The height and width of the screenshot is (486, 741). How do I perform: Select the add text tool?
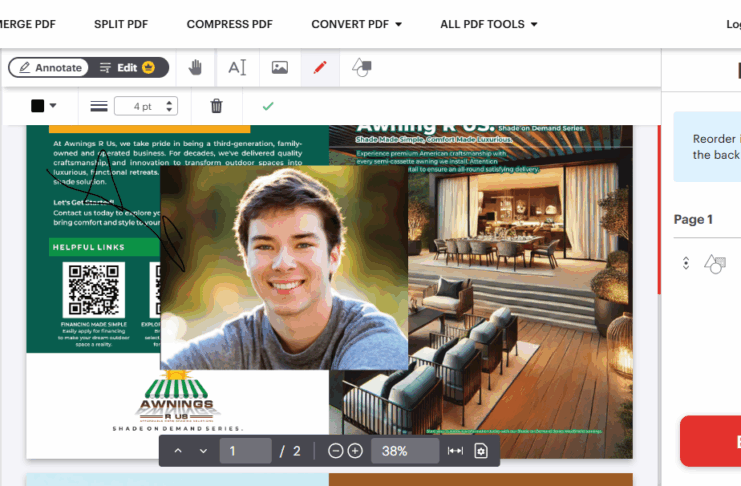(x=237, y=68)
